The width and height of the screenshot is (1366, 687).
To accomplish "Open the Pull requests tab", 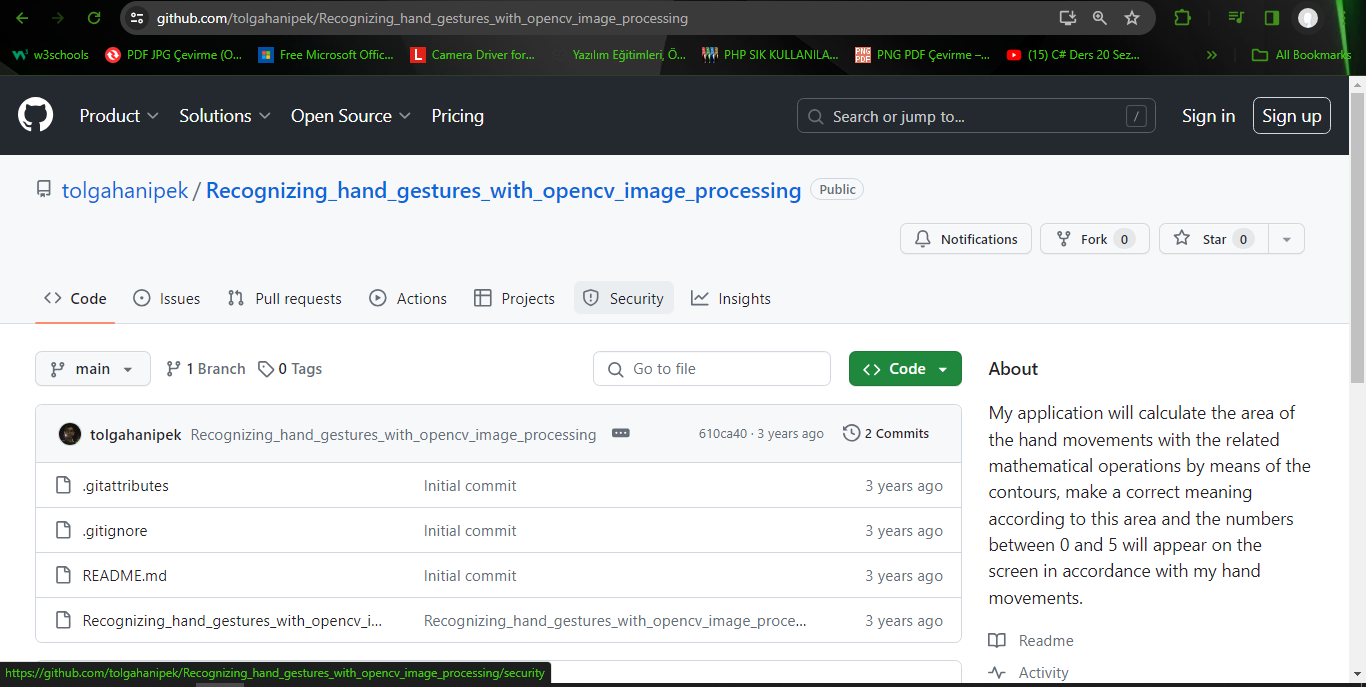I will pyautogui.click(x=285, y=299).
